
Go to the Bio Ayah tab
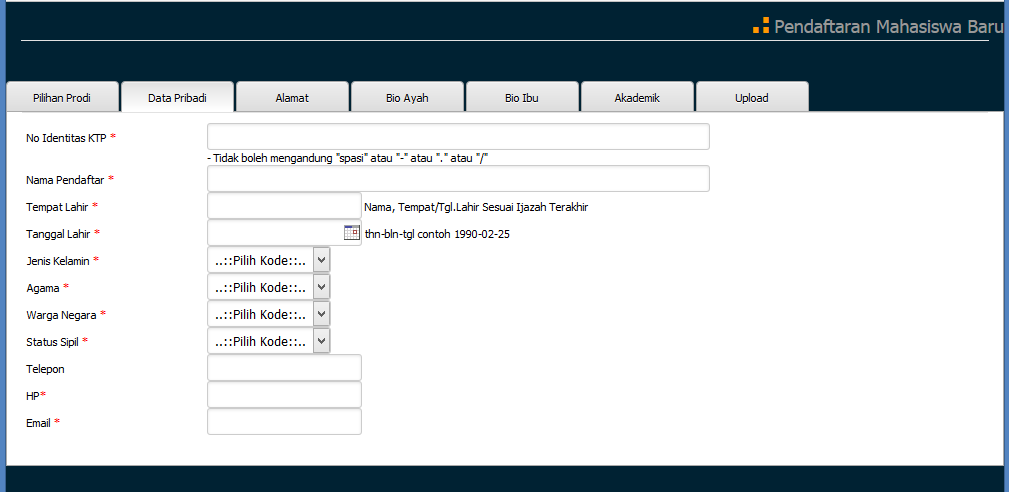407,98
